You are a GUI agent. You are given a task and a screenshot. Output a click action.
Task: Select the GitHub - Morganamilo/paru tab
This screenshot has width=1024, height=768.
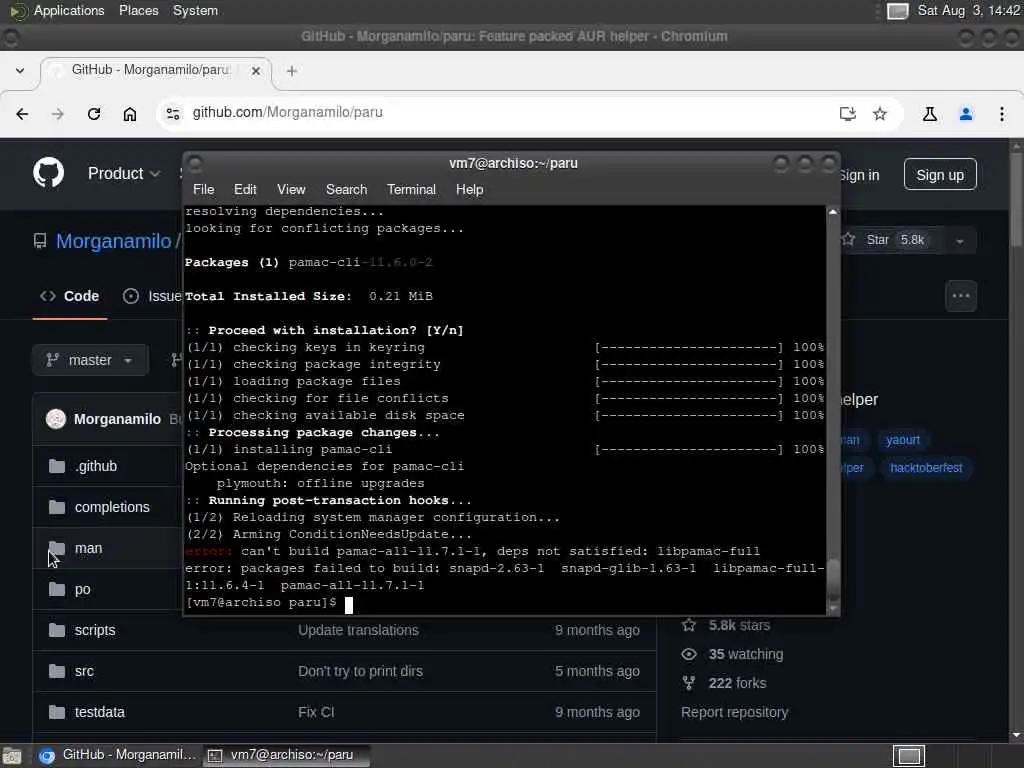coord(155,71)
